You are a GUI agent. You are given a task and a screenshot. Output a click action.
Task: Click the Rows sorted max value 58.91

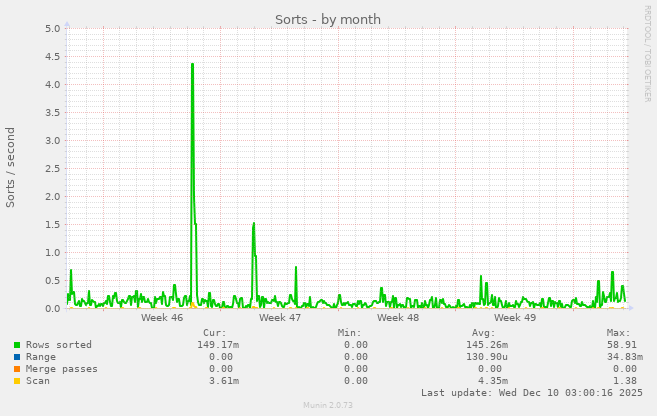[x=621, y=345]
